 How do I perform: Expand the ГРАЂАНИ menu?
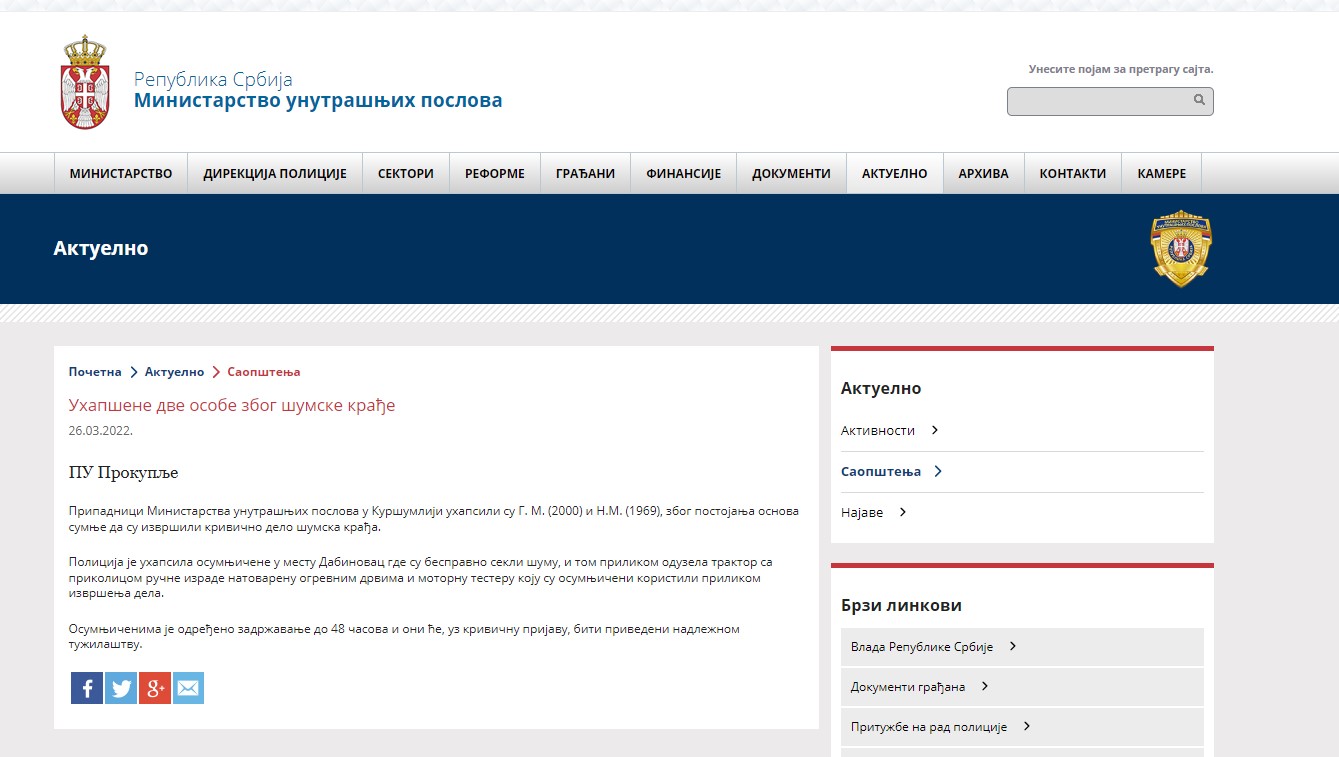click(x=585, y=173)
